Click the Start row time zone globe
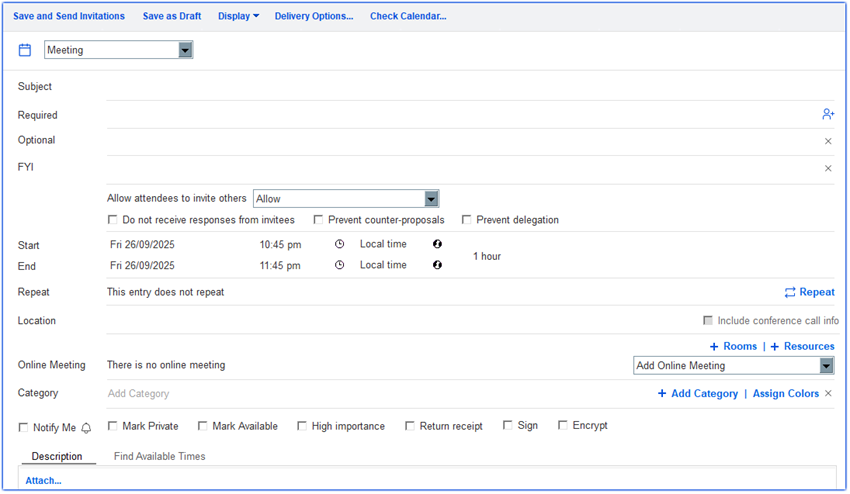This screenshot has height=494, width=850. (x=437, y=244)
